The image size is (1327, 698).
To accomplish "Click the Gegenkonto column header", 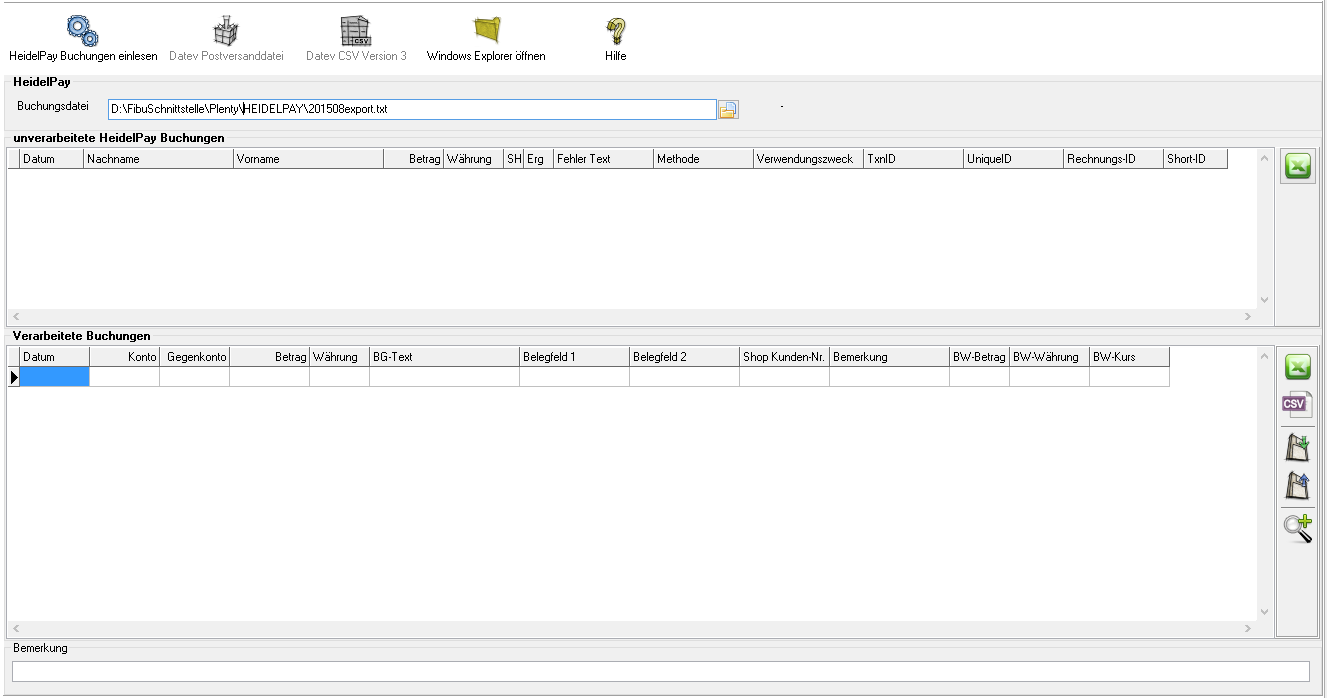I will [x=195, y=357].
